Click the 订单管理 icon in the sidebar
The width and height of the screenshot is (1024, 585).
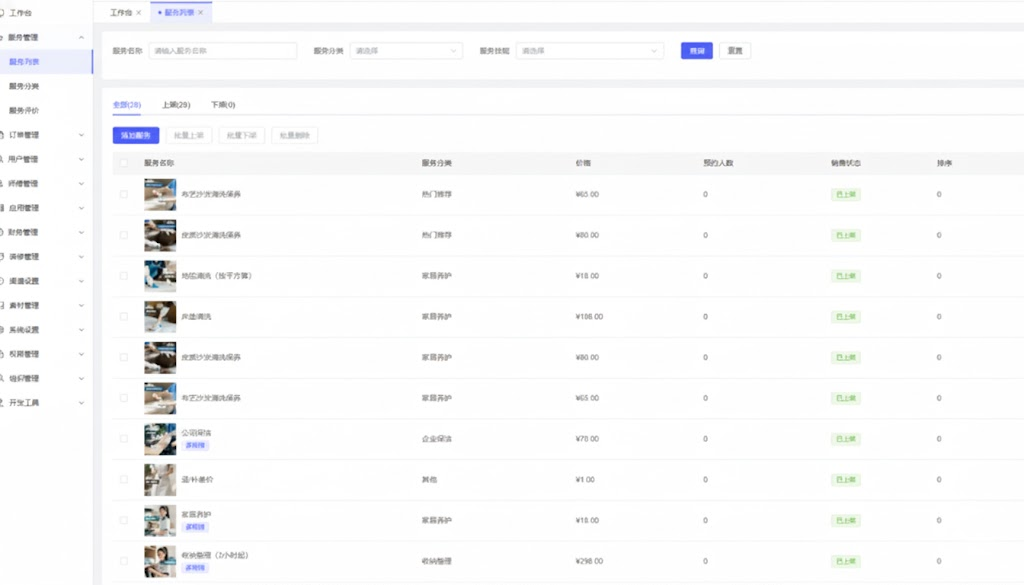click(x=3, y=135)
